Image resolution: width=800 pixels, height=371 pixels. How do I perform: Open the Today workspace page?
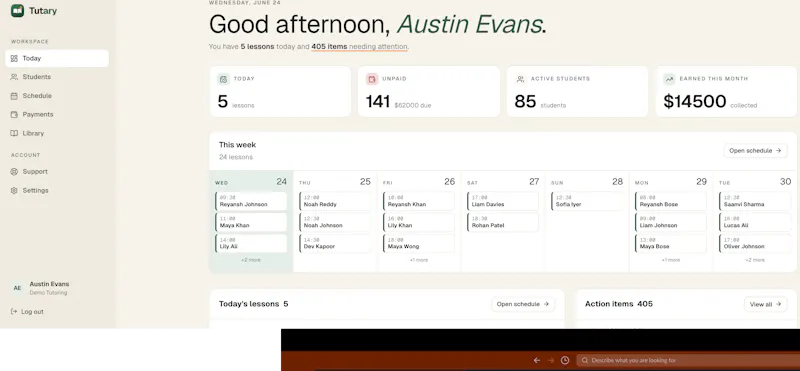tap(57, 58)
